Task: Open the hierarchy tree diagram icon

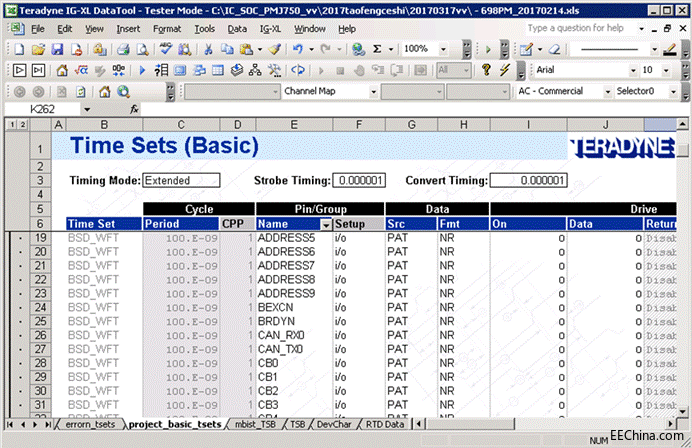Action: pyautogui.click(x=255, y=70)
